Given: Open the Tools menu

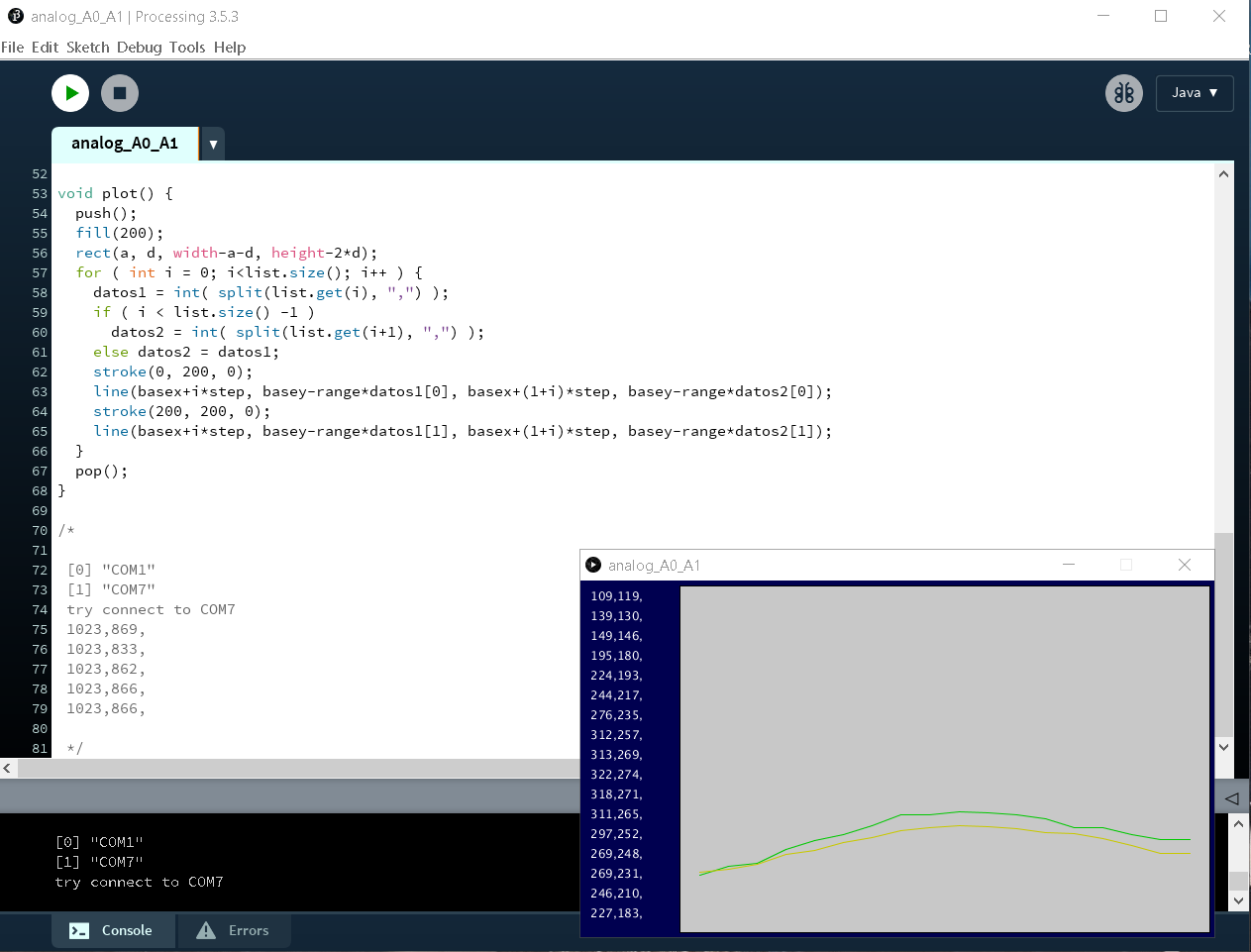Looking at the screenshot, I should coord(187,48).
